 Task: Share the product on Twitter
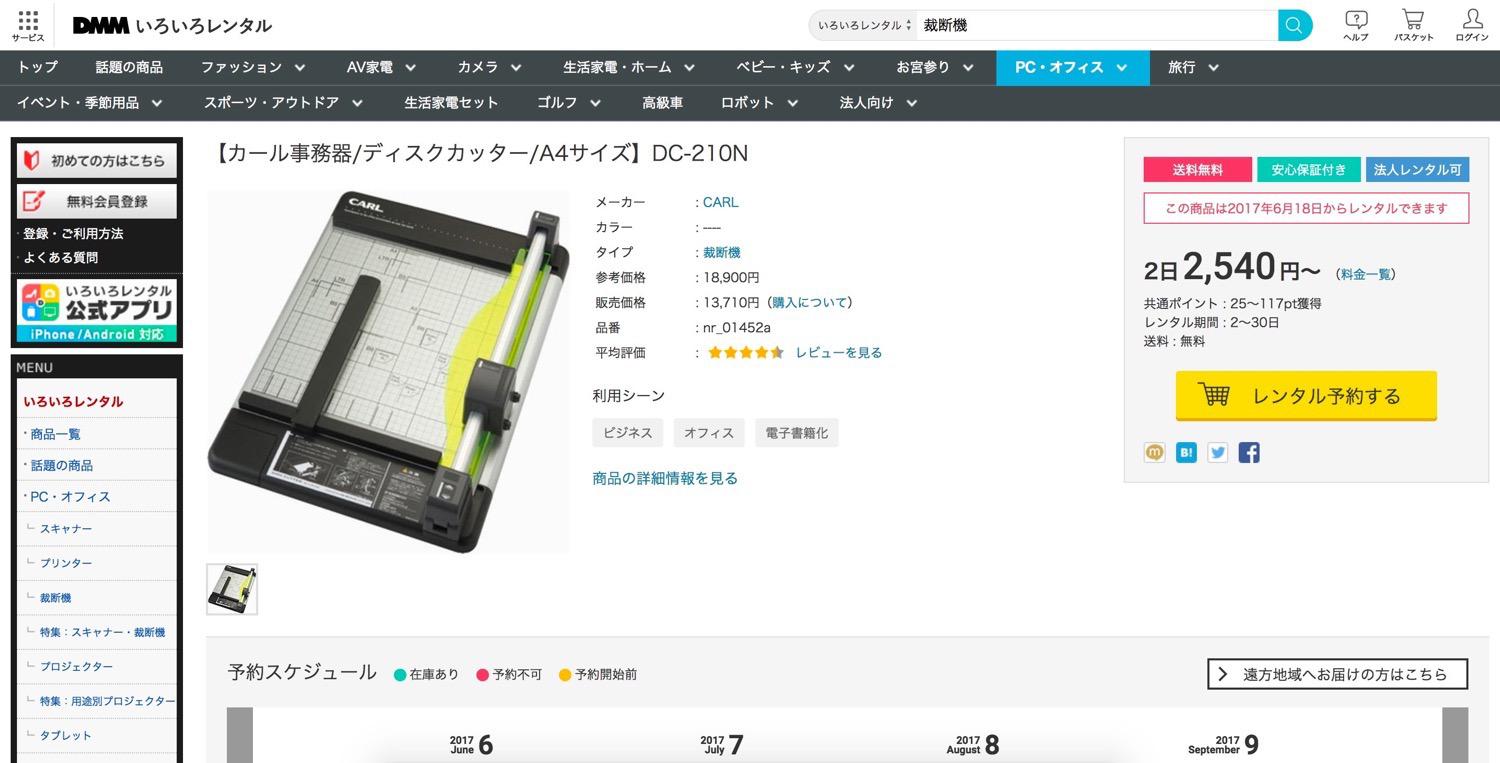[x=1217, y=452]
